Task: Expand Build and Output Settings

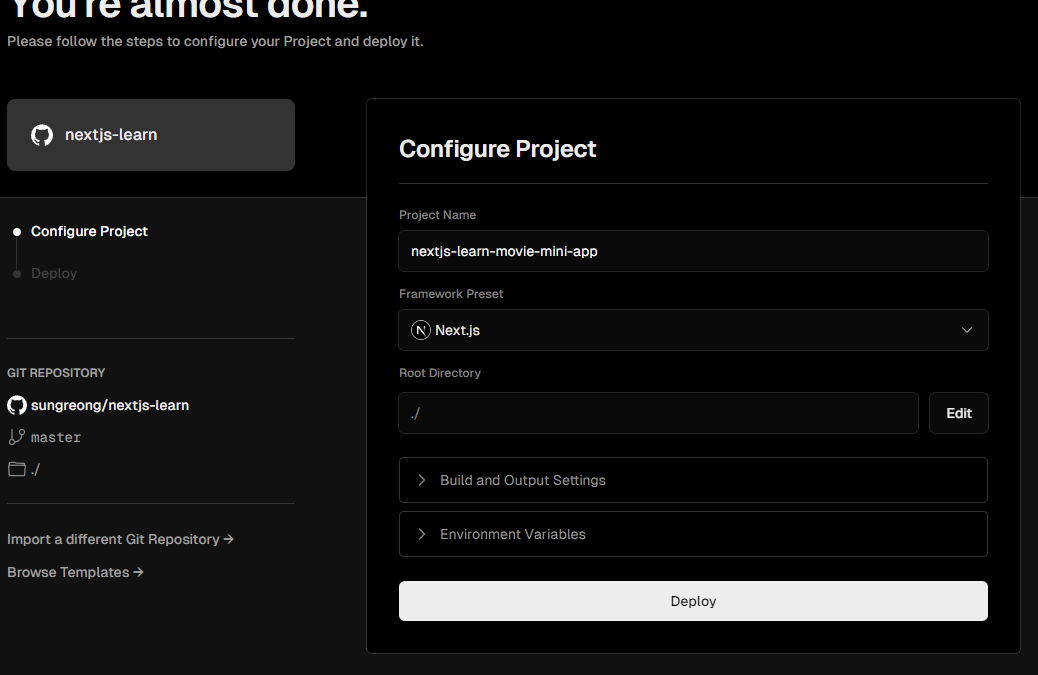Action: [693, 480]
